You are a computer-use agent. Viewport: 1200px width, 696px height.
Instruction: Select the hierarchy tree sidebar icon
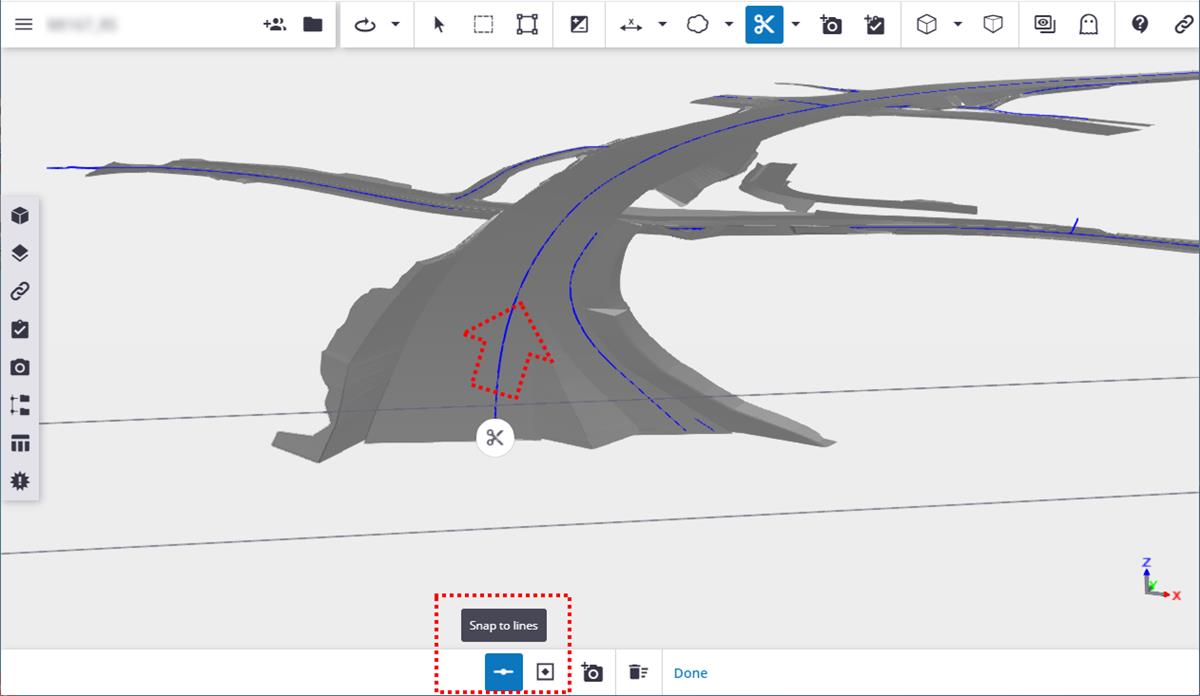18,405
